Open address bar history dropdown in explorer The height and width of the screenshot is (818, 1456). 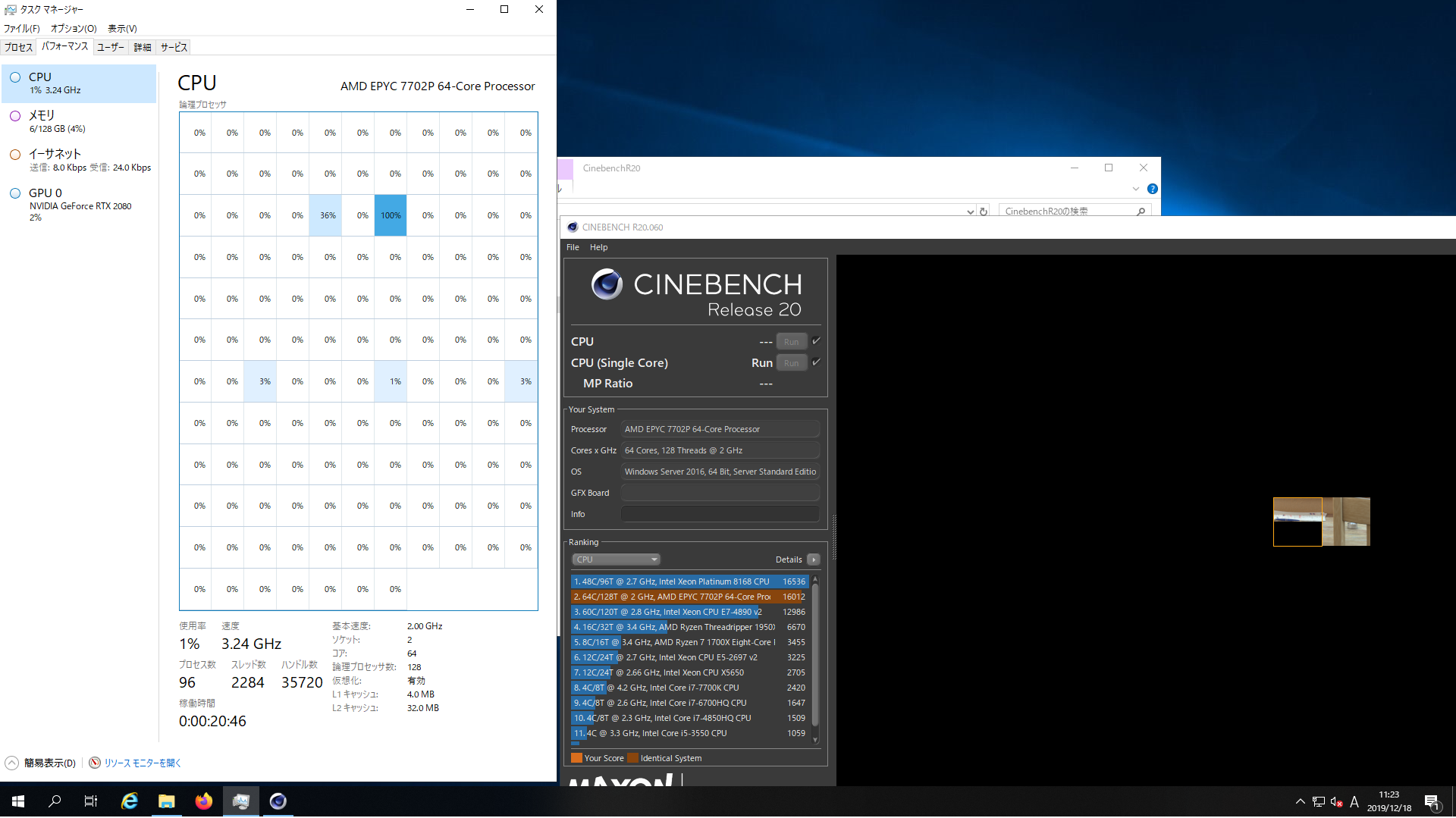click(x=970, y=212)
